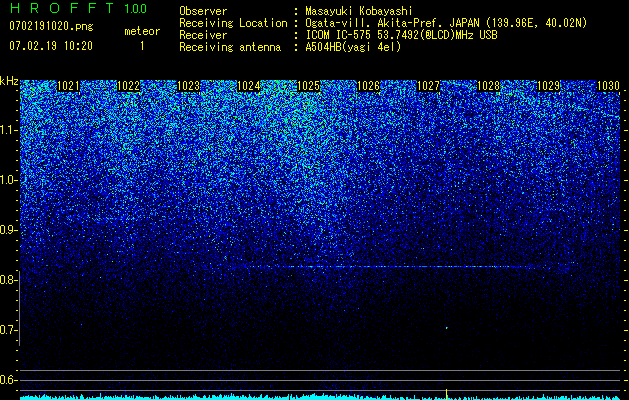This screenshot has height=400, width=629.
Task: Click the version number 1.0.0
Action: click(136, 9)
